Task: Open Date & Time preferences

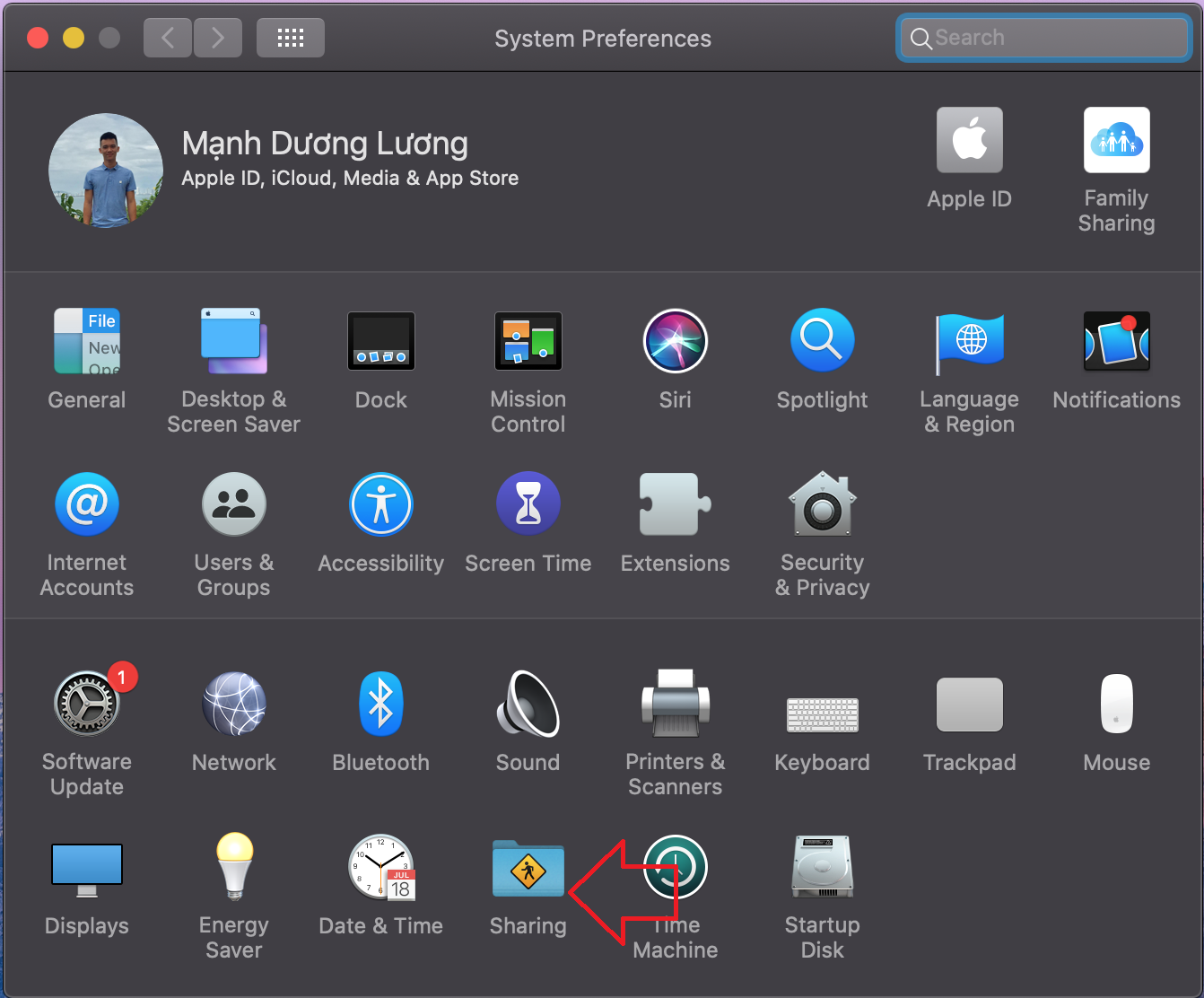Action: click(x=381, y=867)
